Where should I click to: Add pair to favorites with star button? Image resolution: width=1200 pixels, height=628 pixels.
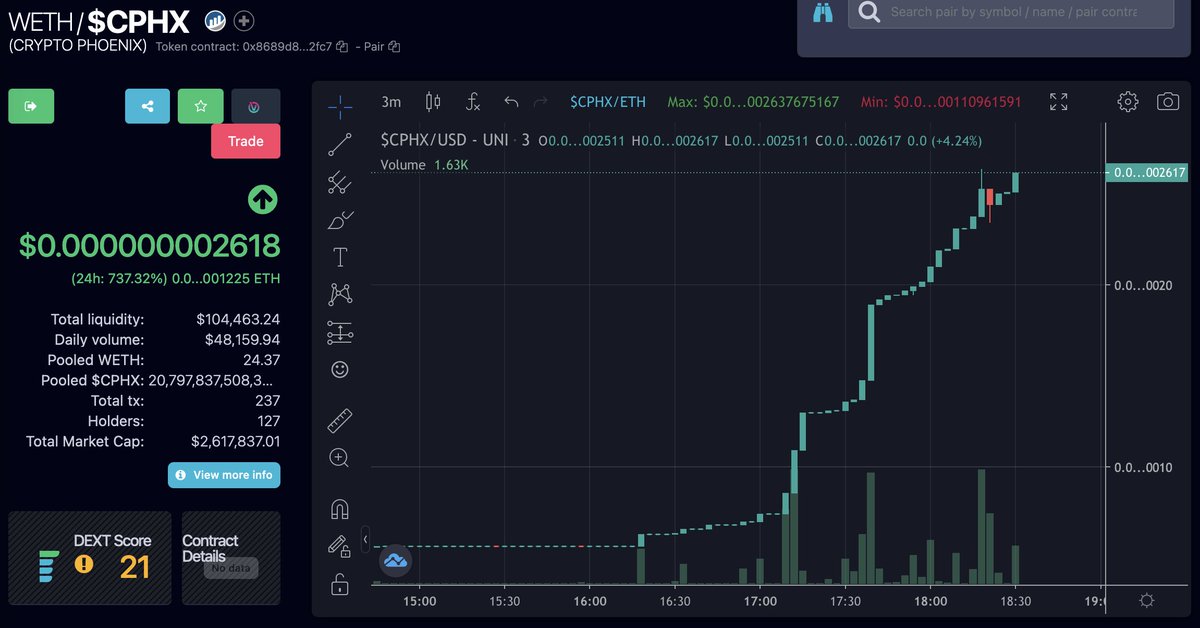click(201, 106)
